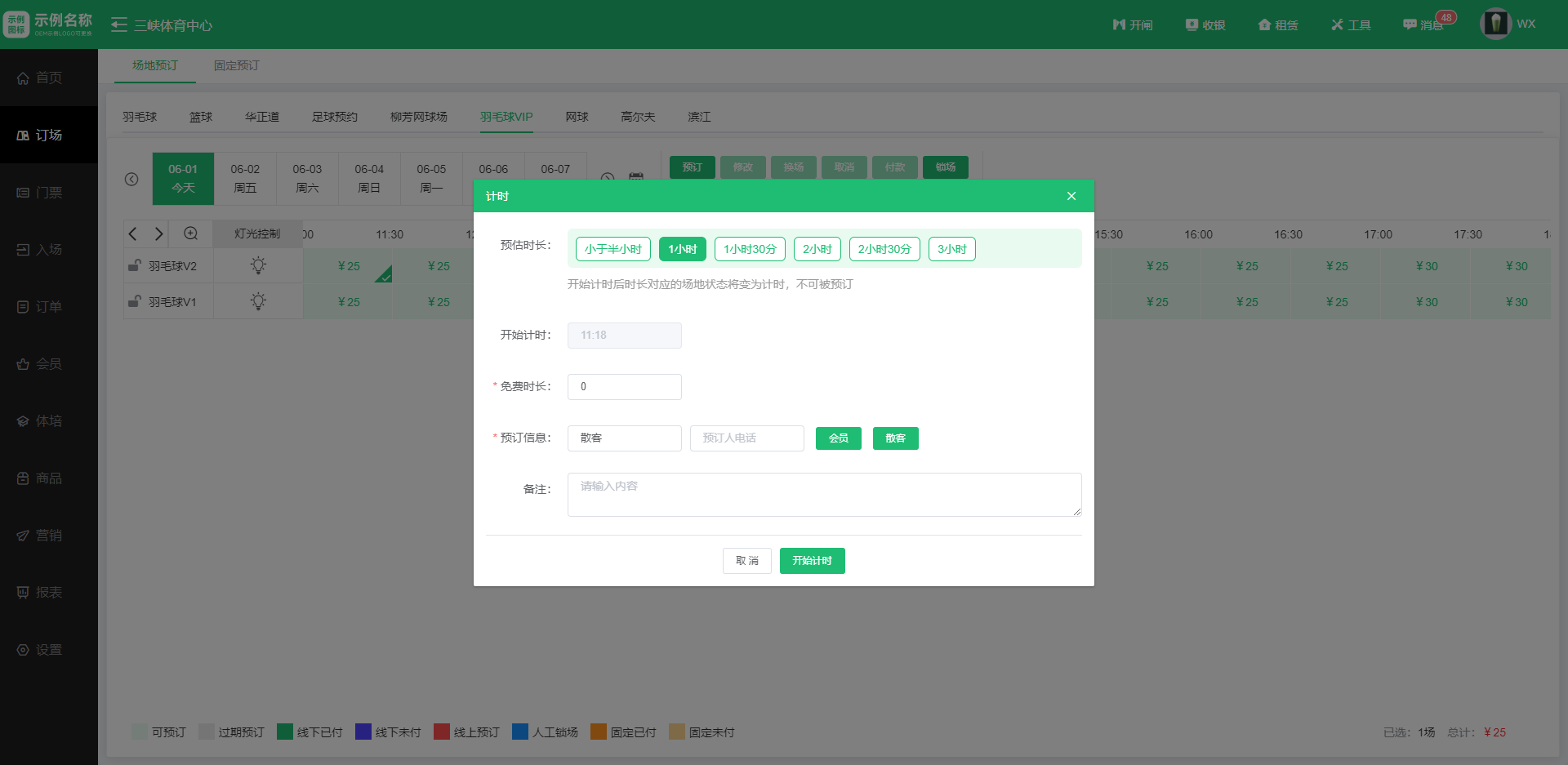This screenshot has width=1568, height=765.
Task: Open the 消息 messages icon in header
Action: (1410, 25)
